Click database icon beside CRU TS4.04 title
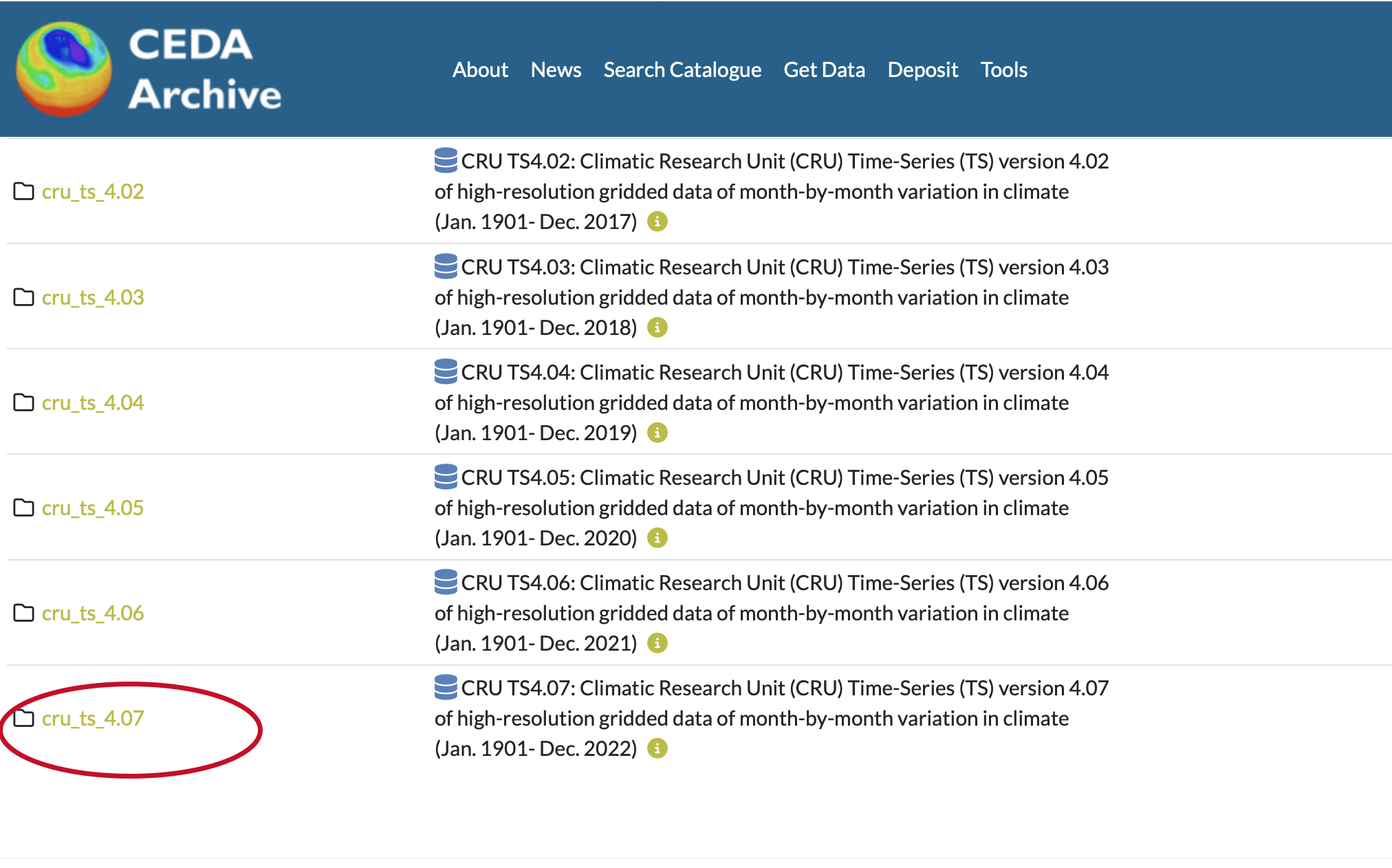This screenshot has width=1392, height=868. 446,371
